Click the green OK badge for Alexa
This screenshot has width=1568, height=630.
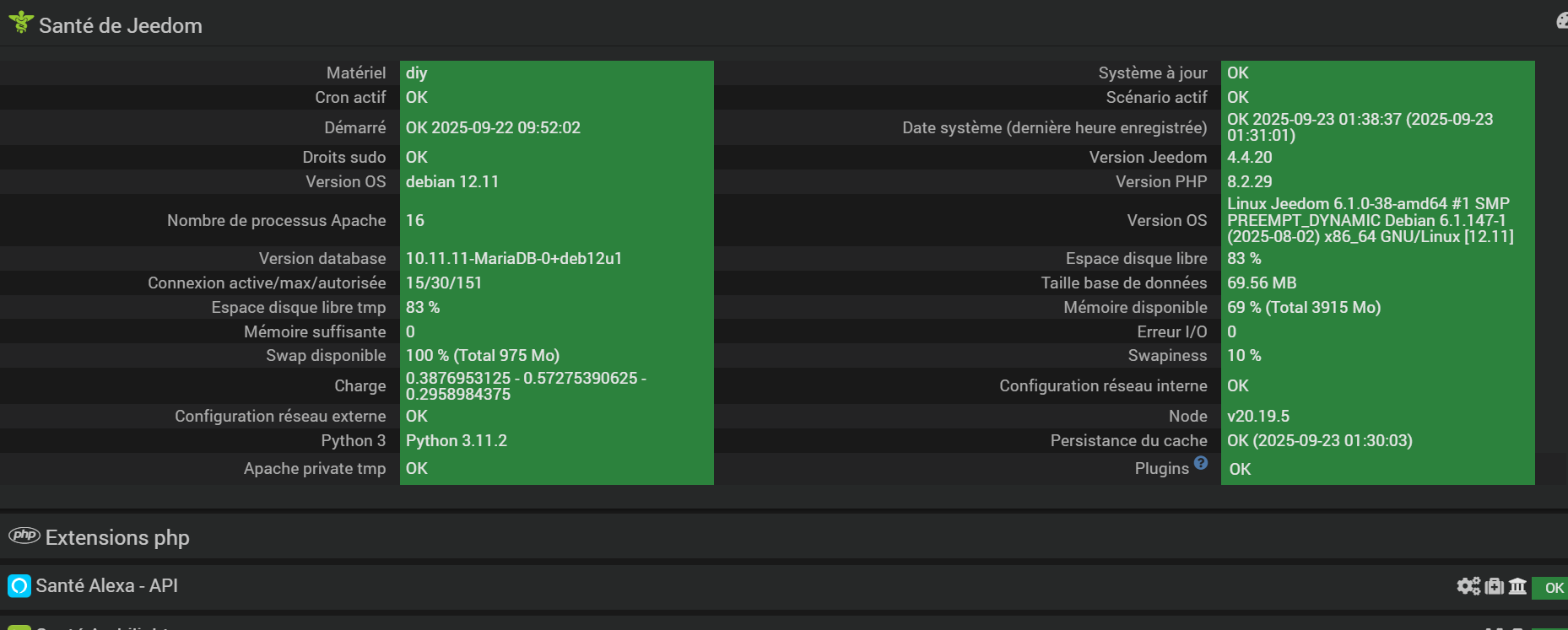coord(1553,588)
